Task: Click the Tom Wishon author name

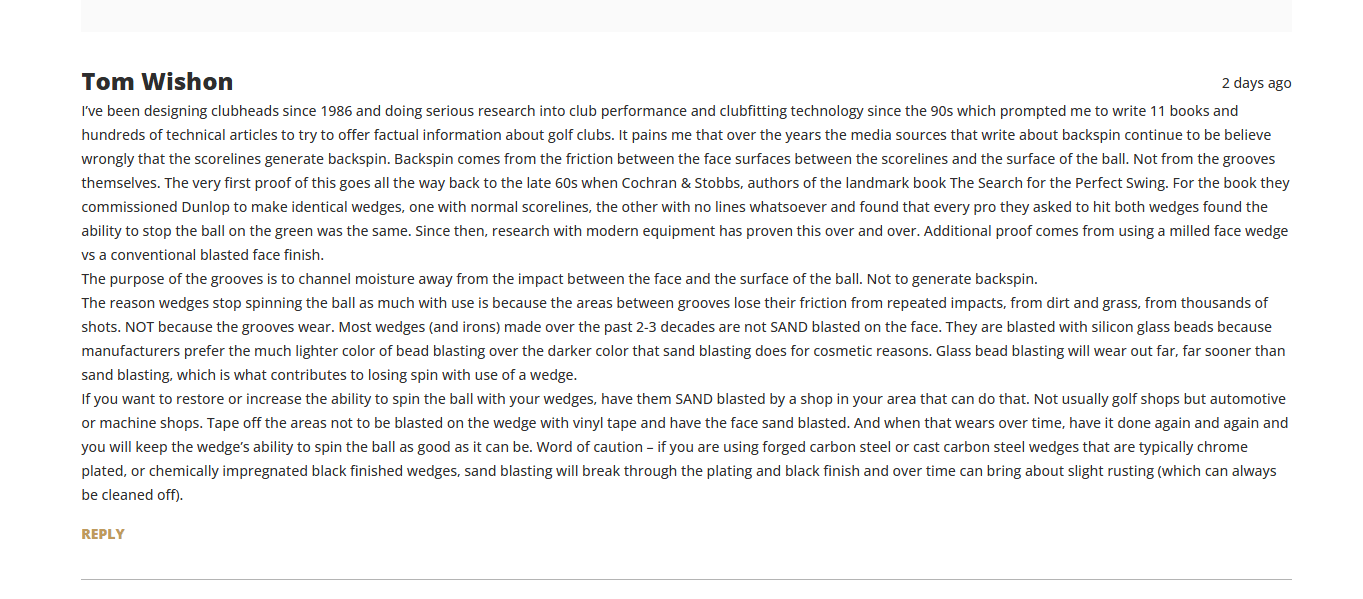Action: [x=157, y=82]
